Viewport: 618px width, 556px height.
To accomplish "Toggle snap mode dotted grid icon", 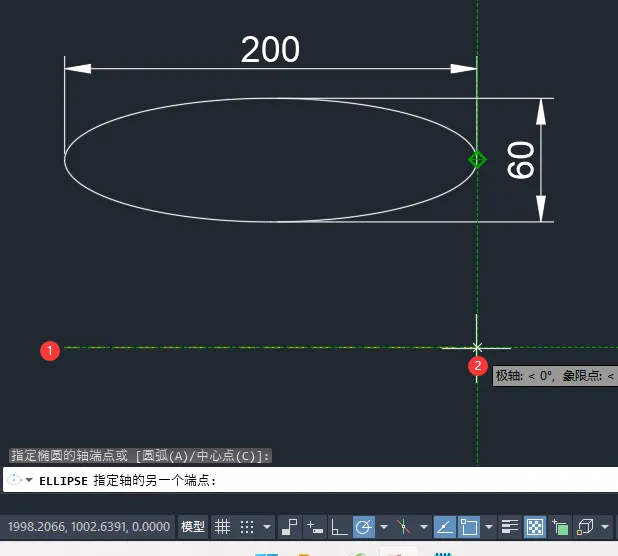I will point(247,527).
